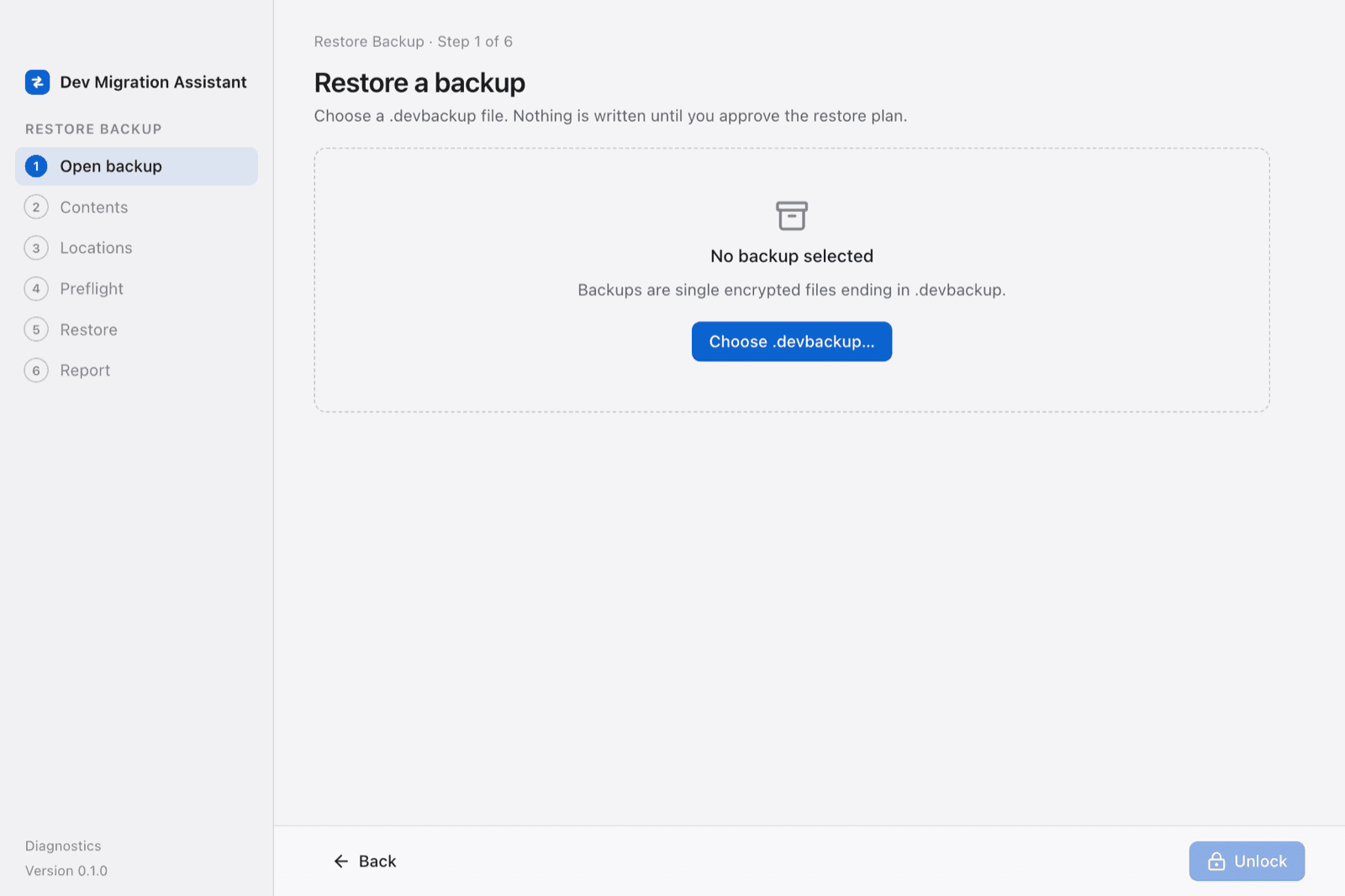The width and height of the screenshot is (1345, 896).
Task: Go to the Report step
Action: click(x=136, y=371)
